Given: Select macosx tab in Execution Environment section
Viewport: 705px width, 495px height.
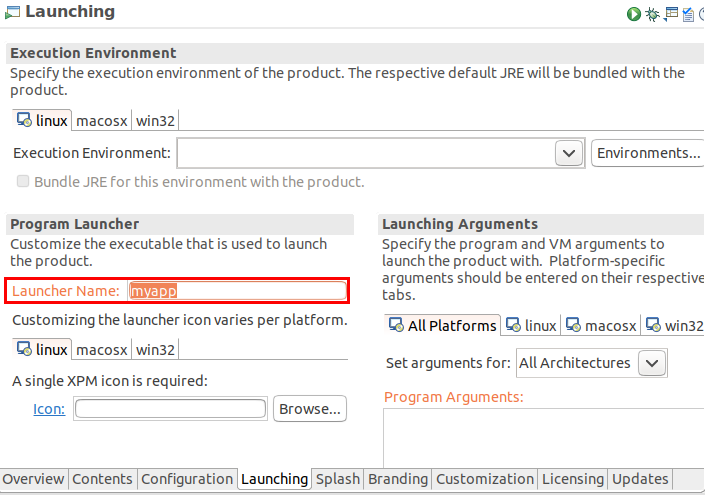Looking at the screenshot, I should pyautogui.click(x=102, y=121).
